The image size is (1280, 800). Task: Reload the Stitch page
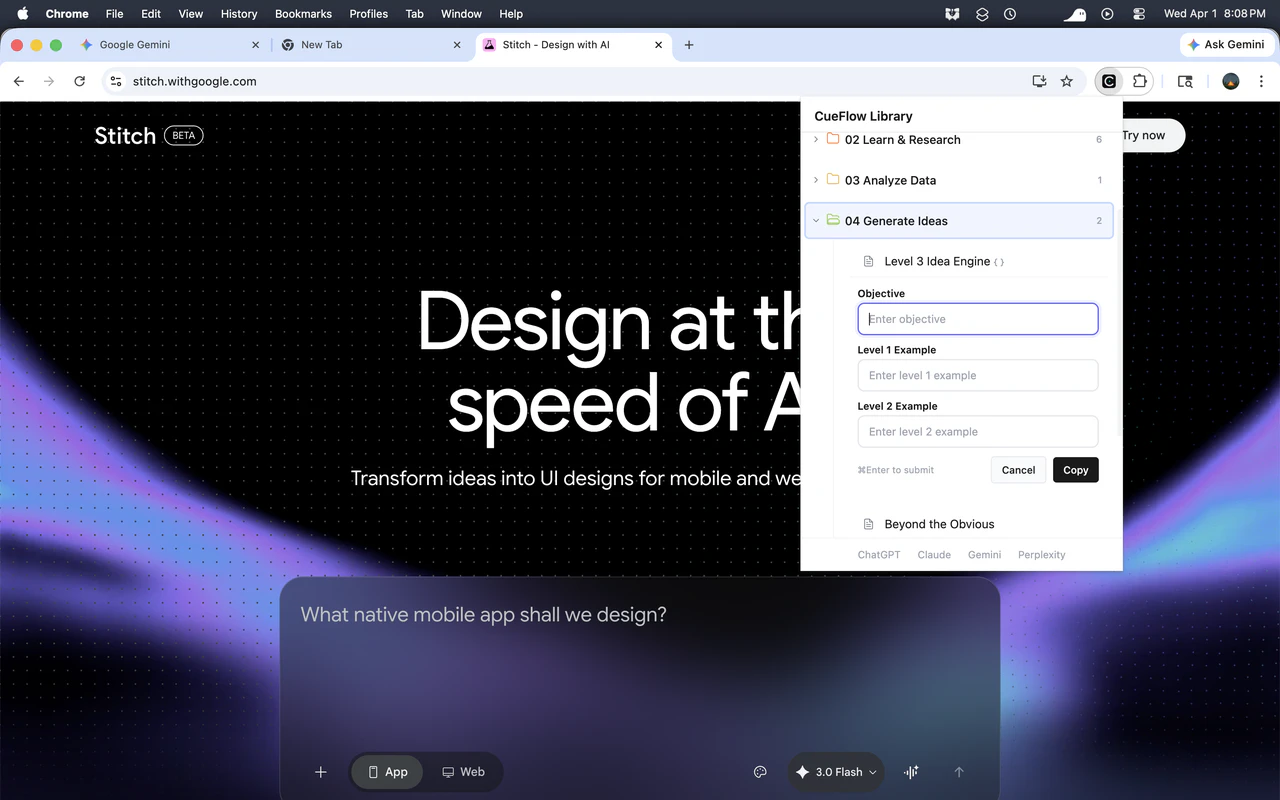pos(80,81)
